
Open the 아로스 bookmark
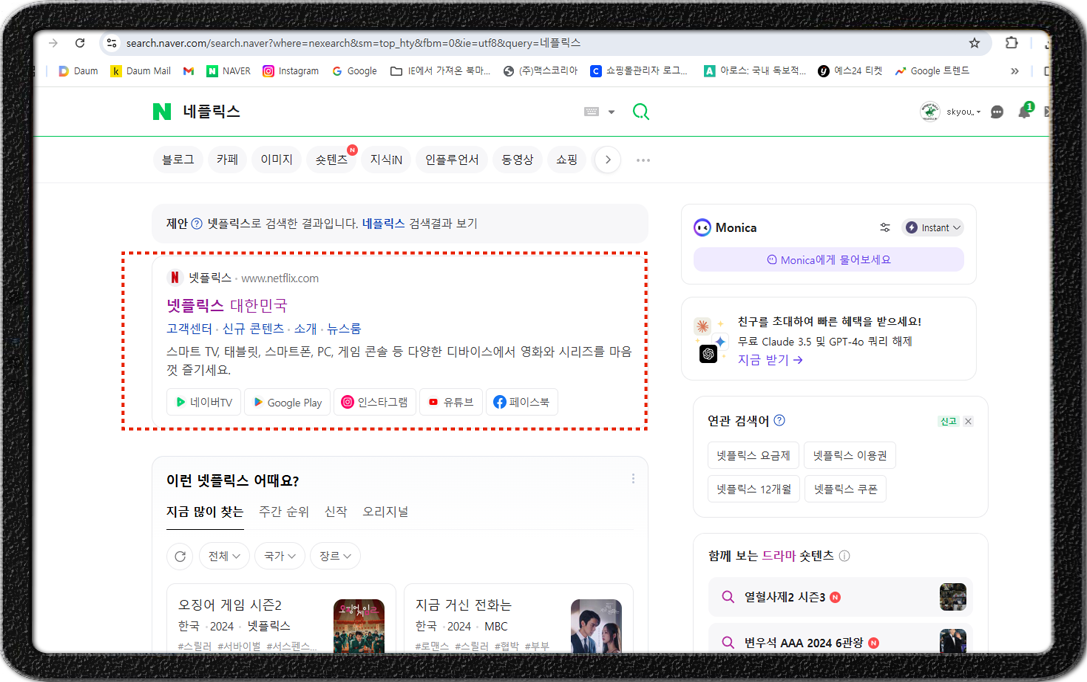(x=754, y=71)
